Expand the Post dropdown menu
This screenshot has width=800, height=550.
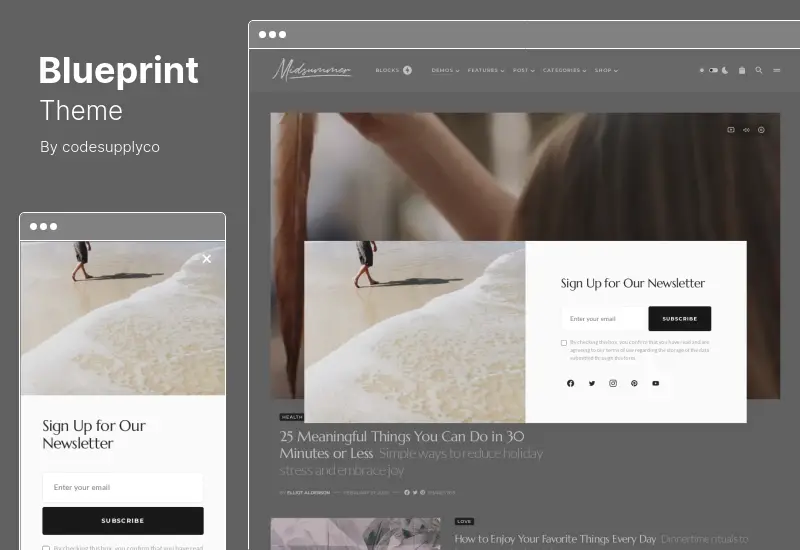coord(523,70)
